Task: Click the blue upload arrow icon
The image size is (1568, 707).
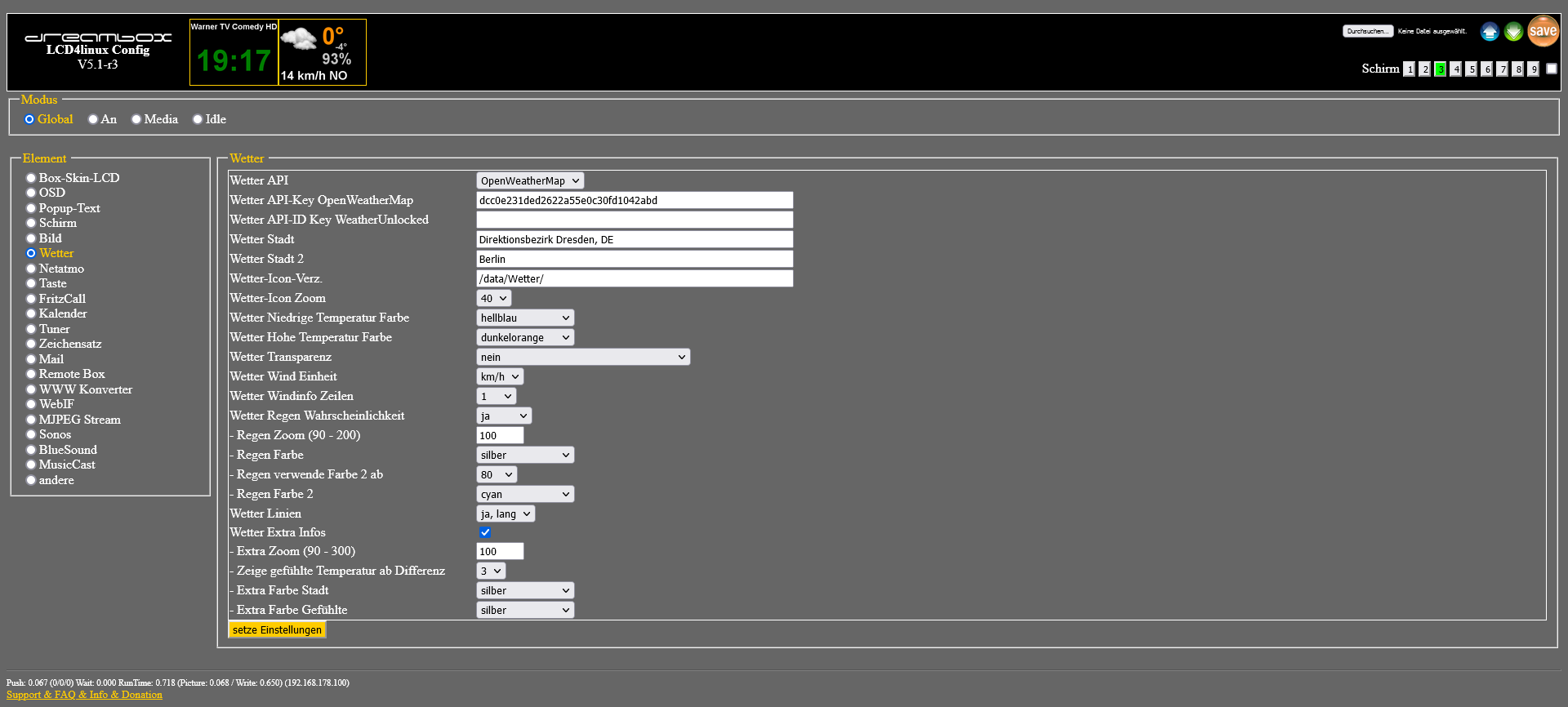Action: click(1490, 32)
